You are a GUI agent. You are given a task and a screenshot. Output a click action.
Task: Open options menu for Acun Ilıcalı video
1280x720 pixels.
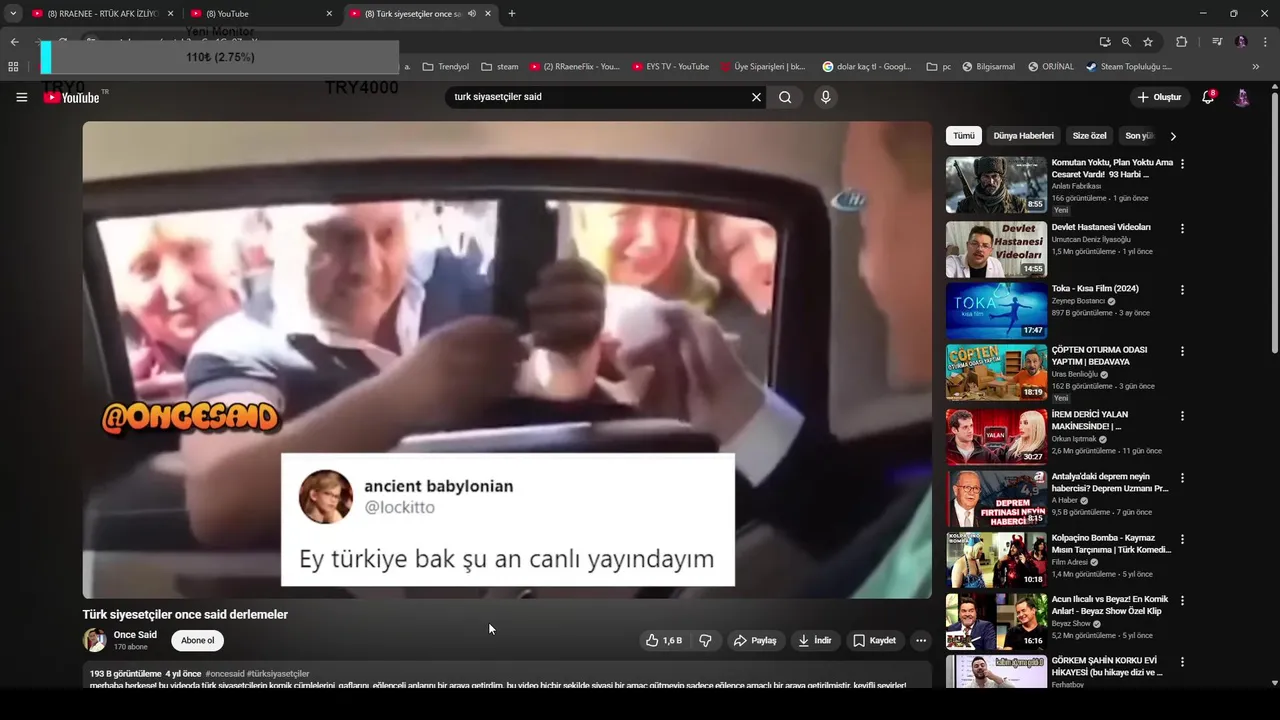tap(1182, 601)
